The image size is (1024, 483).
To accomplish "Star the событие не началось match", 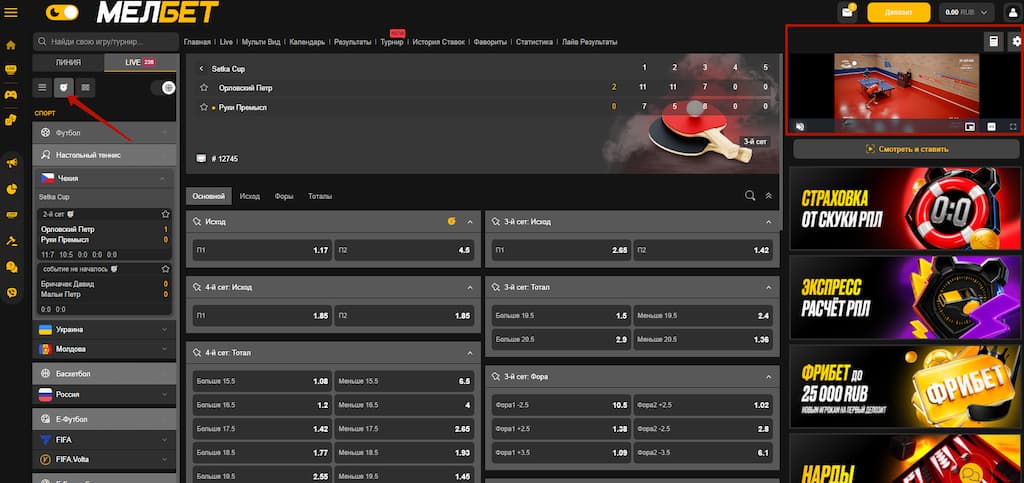I will point(166,269).
